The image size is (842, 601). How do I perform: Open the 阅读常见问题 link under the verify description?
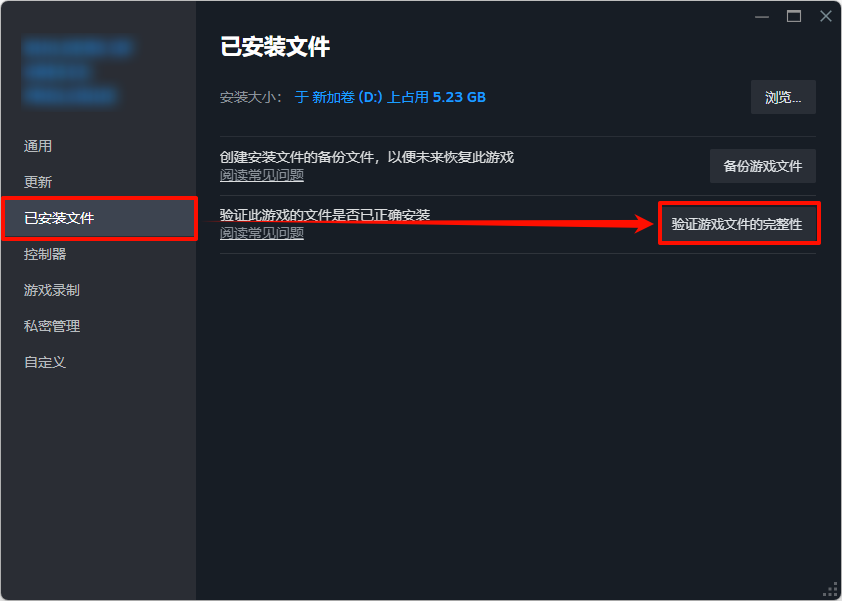(262, 233)
